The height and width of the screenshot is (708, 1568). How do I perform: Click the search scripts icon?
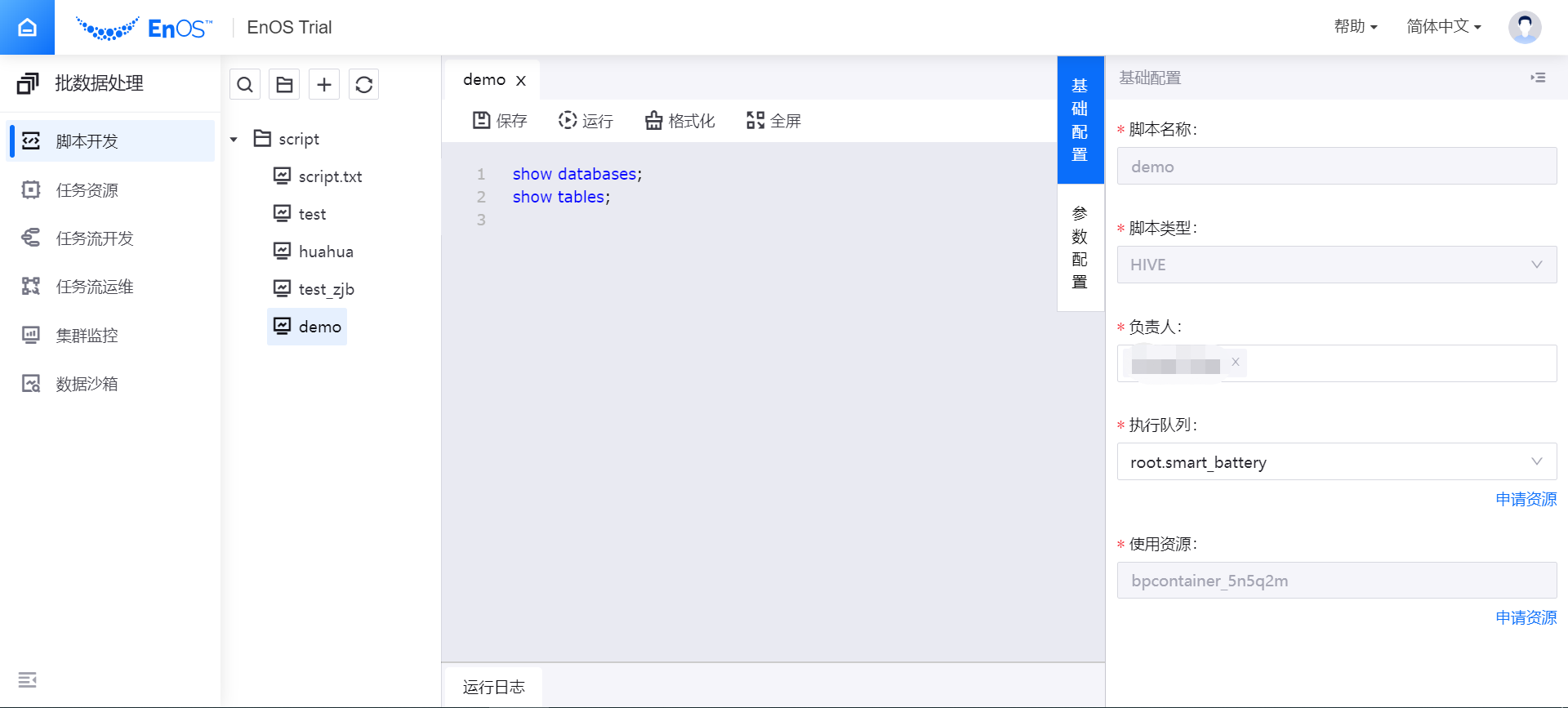pyautogui.click(x=245, y=84)
